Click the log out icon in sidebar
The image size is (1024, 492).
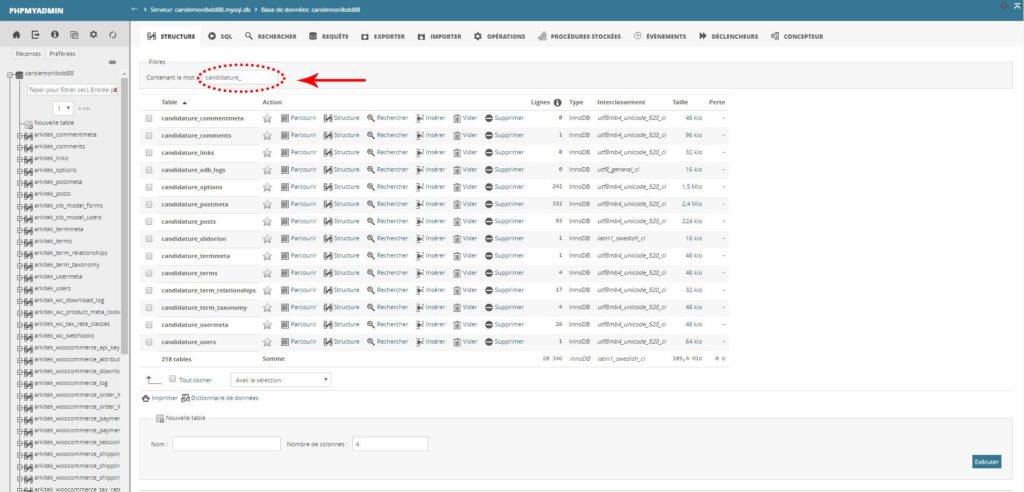[36, 35]
